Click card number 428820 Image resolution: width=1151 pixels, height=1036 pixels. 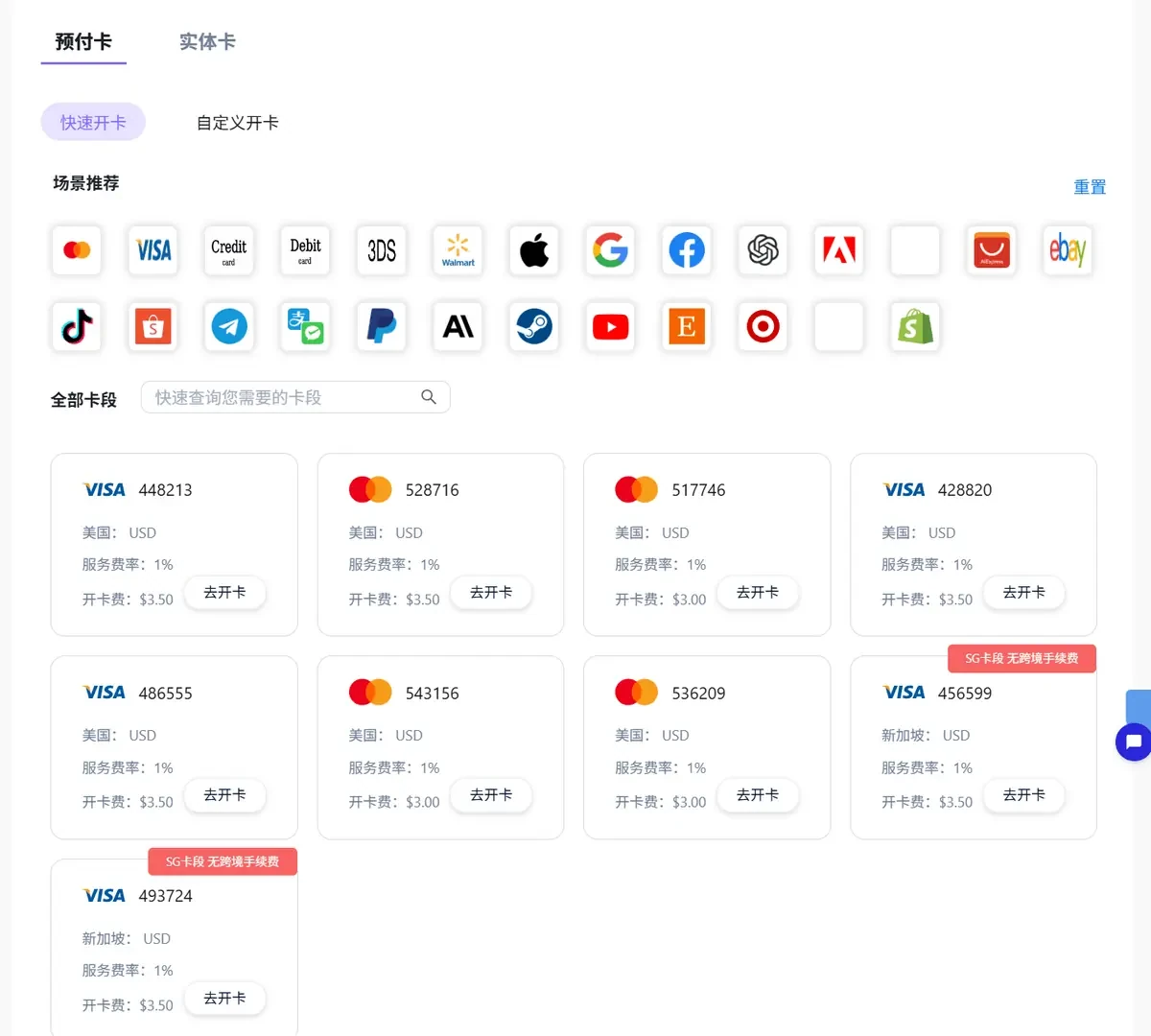tap(965, 490)
